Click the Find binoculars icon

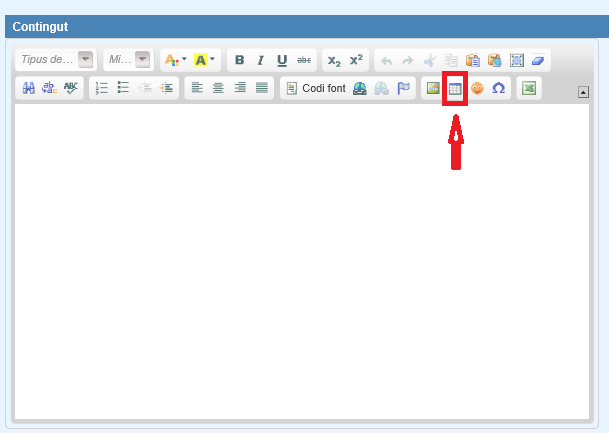tap(28, 88)
